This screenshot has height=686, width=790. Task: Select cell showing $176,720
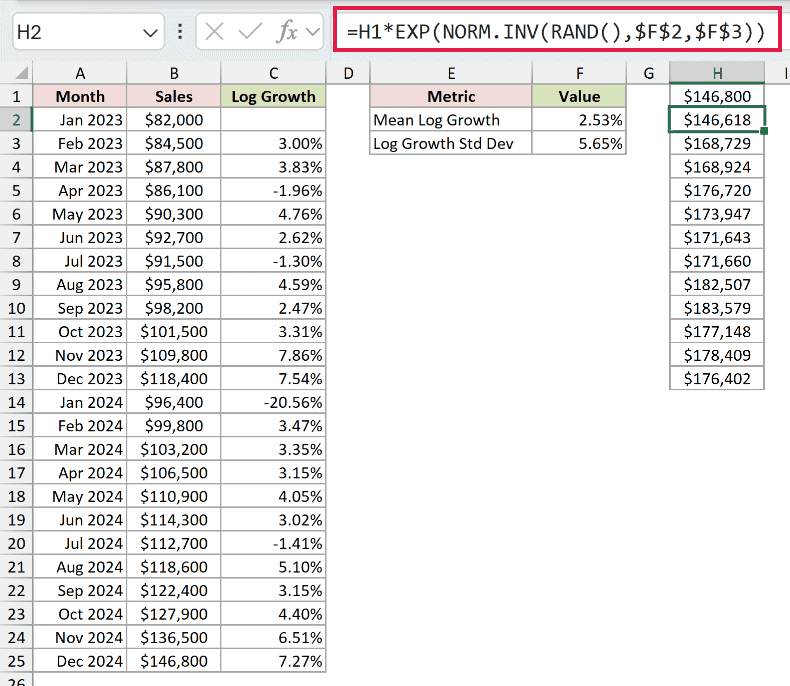717,190
